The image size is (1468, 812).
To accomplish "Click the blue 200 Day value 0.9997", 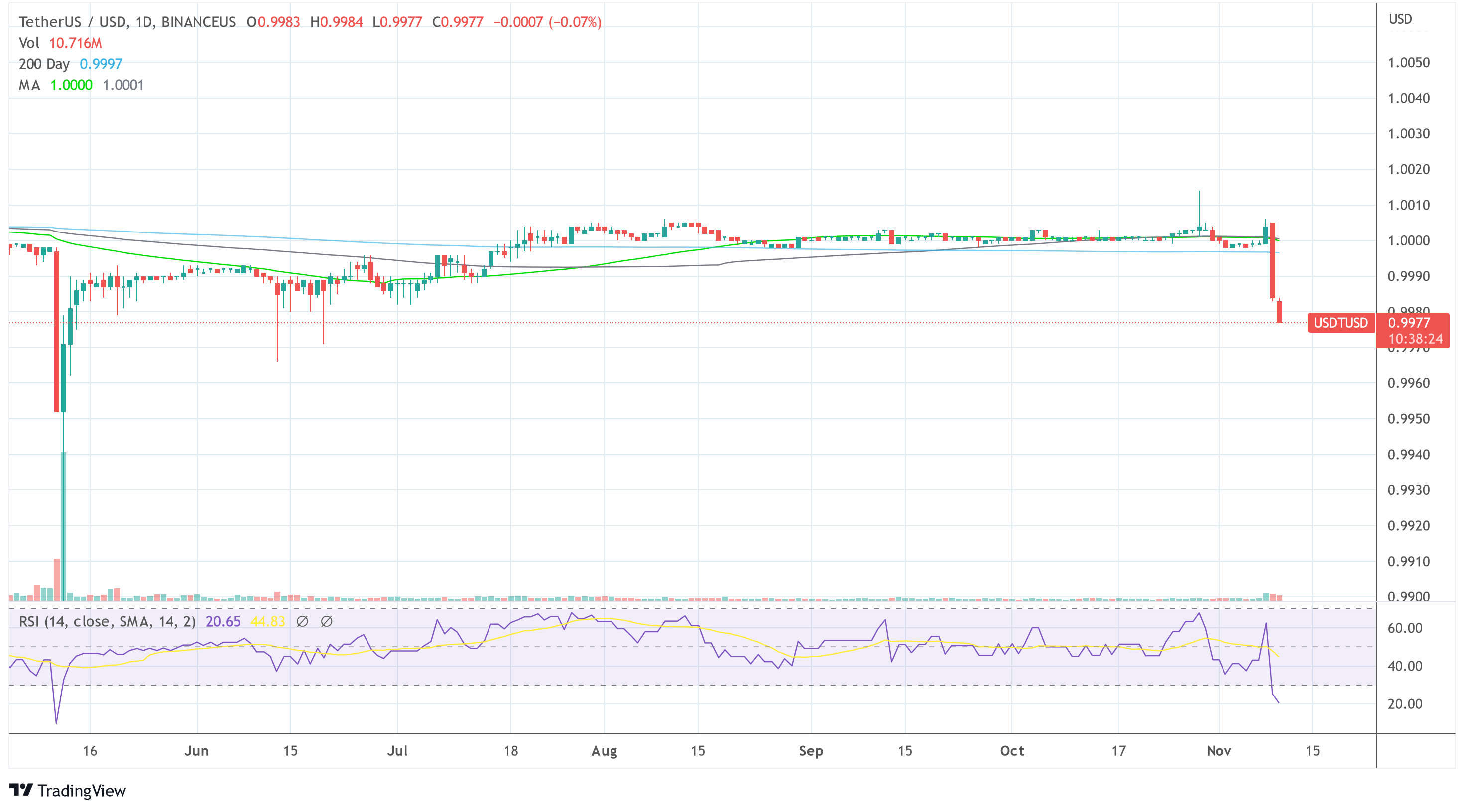I will pos(101,64).
